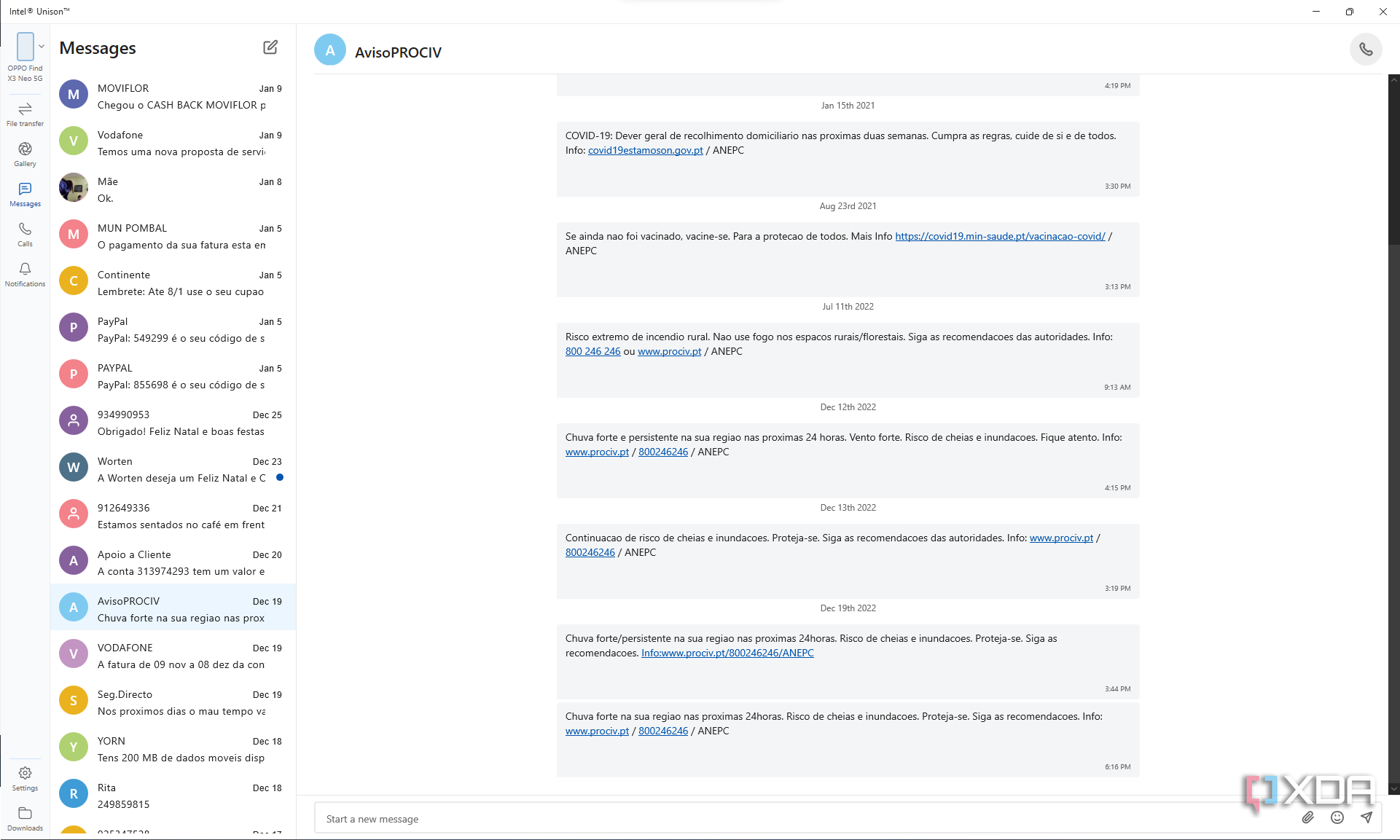Select the AvisoPROCIV conversation in list
The width and height of the screenshot is (1400, 840).
point(173,608)
